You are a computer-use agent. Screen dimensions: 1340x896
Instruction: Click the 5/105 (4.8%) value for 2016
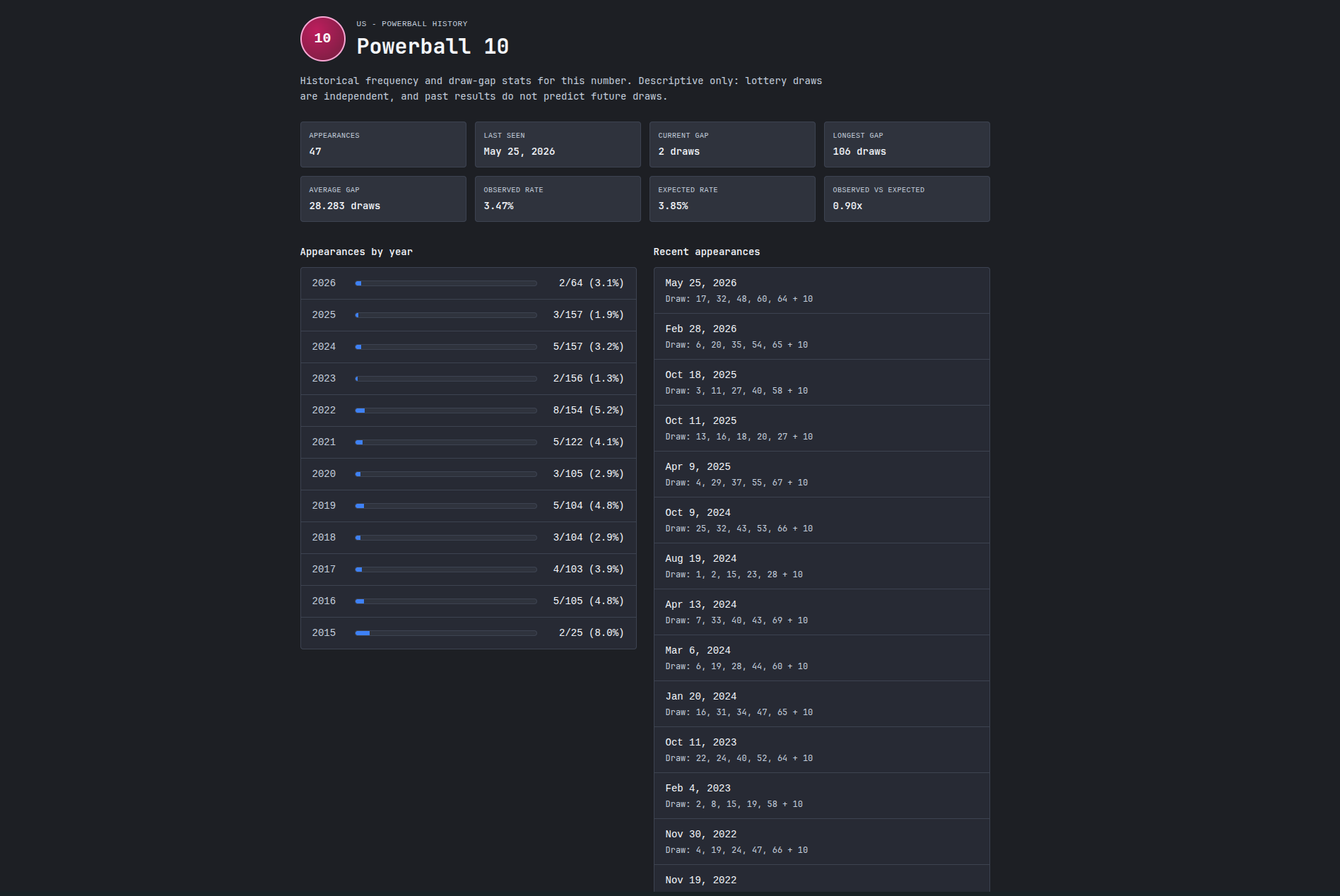pyautogui.click(x=589, y=601)
